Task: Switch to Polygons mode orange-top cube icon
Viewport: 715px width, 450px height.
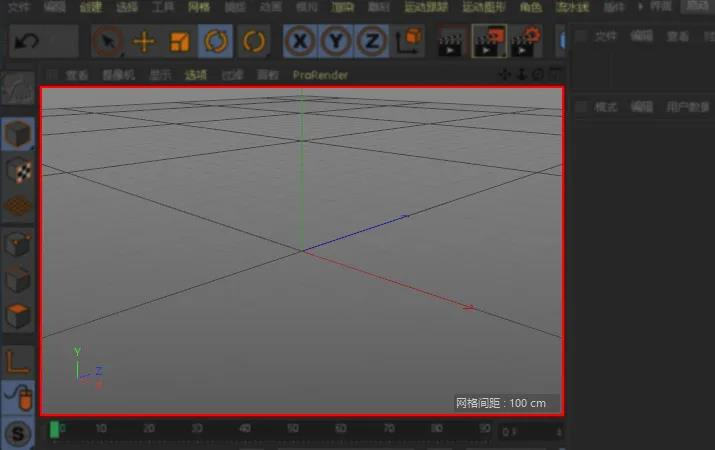Action: [18, 316]
